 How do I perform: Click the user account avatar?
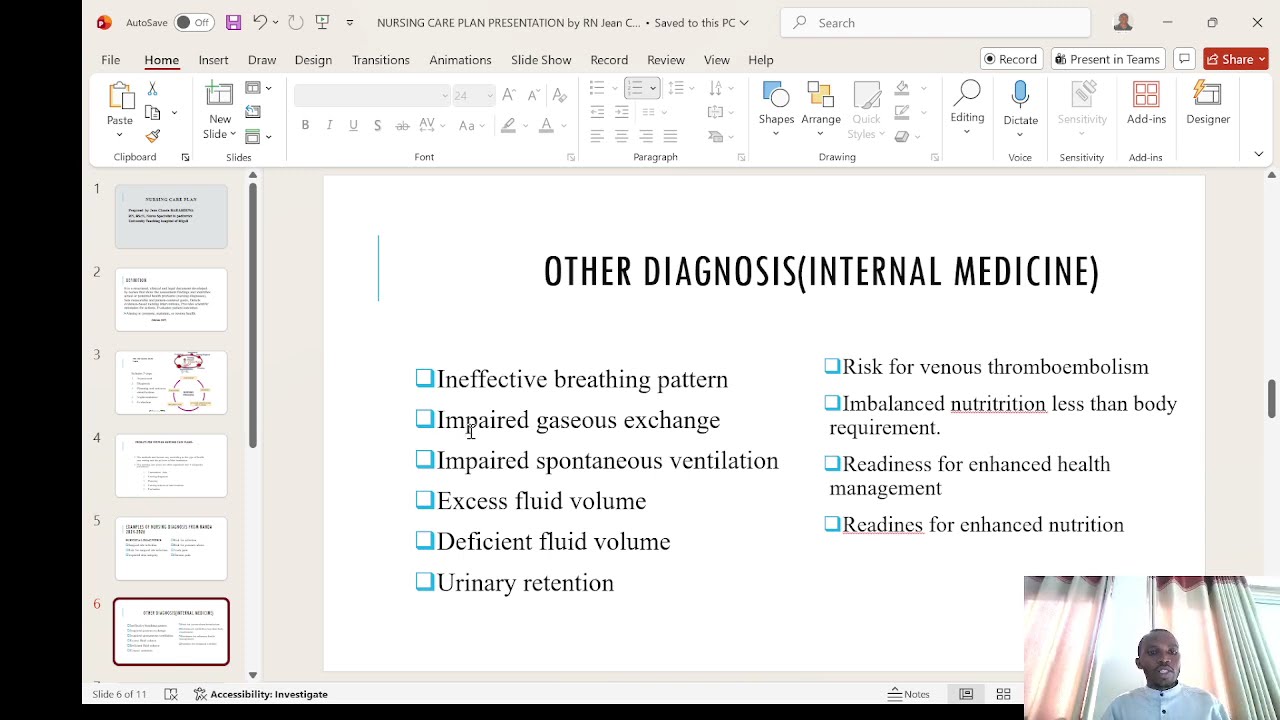pyautogui.click(x=1123, y=22)
